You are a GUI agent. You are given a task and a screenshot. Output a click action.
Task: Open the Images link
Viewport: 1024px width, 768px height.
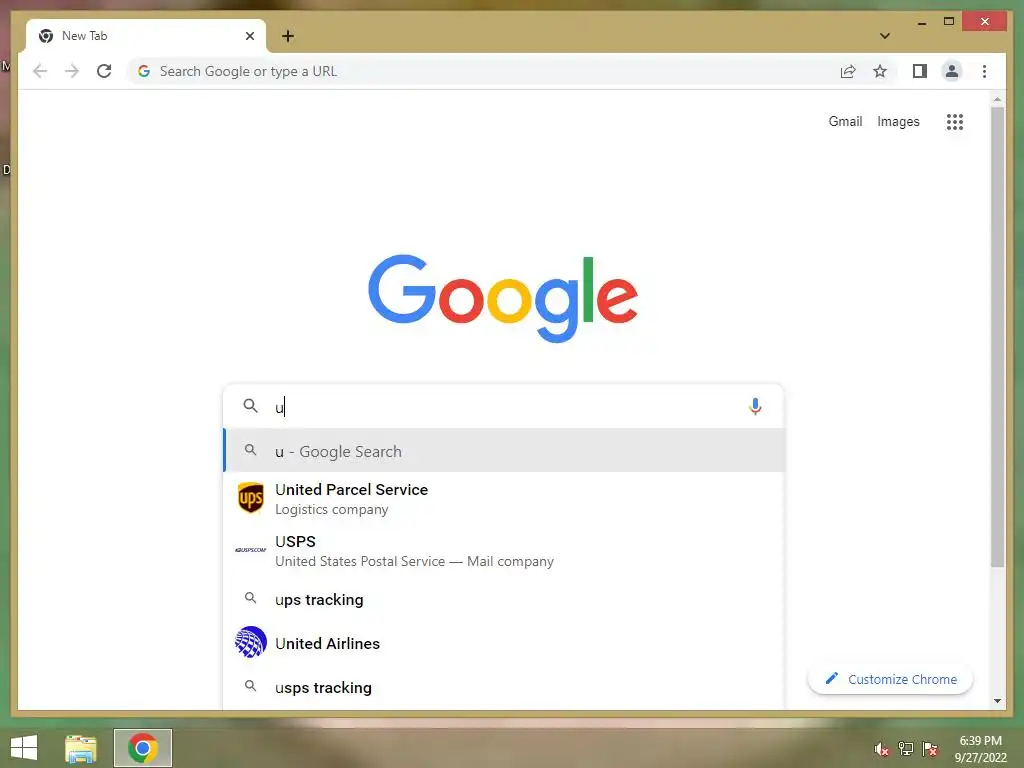pos(898,121)
